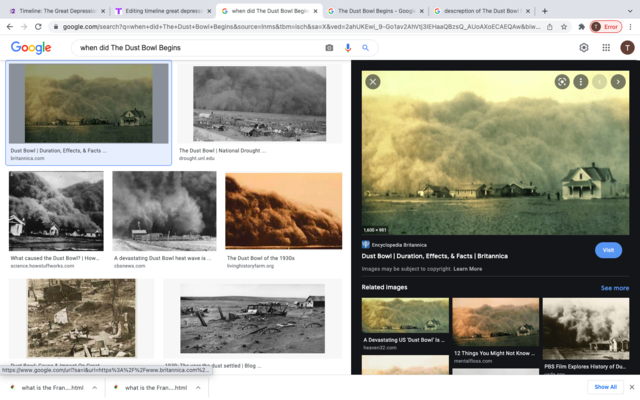
Task: Open related image PBS Film Explores History
Action: coord(586,329)
